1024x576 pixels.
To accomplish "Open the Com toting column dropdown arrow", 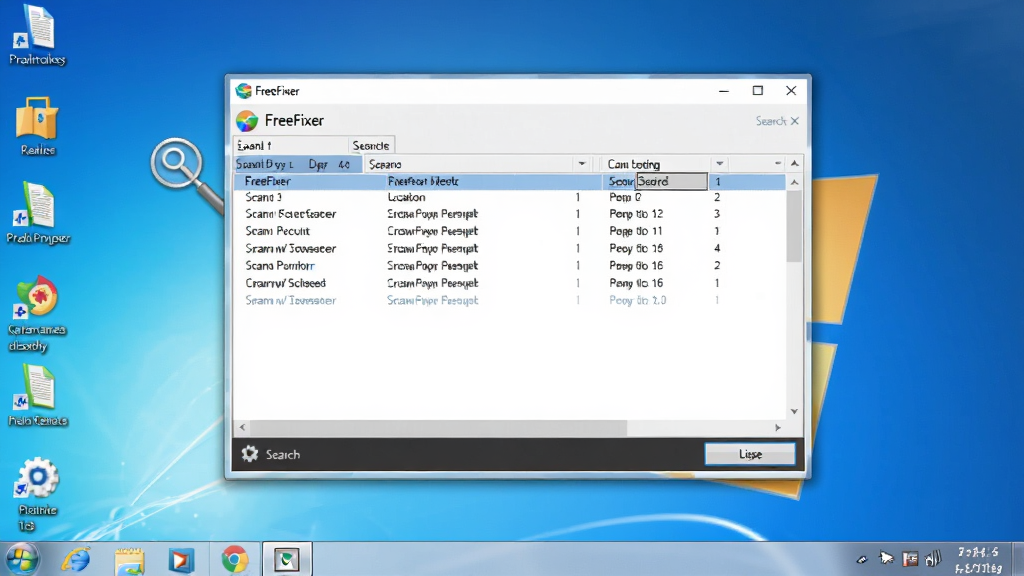I will pos(719,164).
